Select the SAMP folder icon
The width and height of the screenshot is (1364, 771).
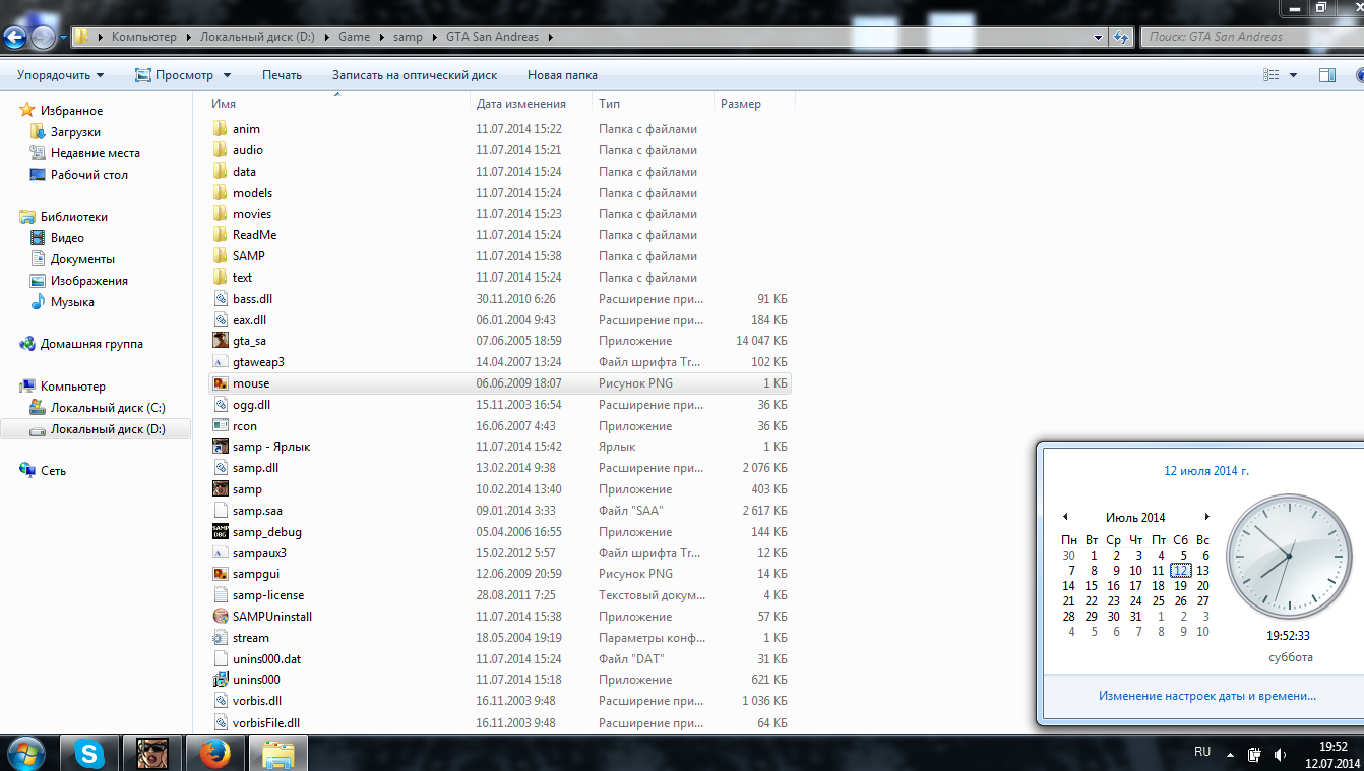[x=221, y=256]
